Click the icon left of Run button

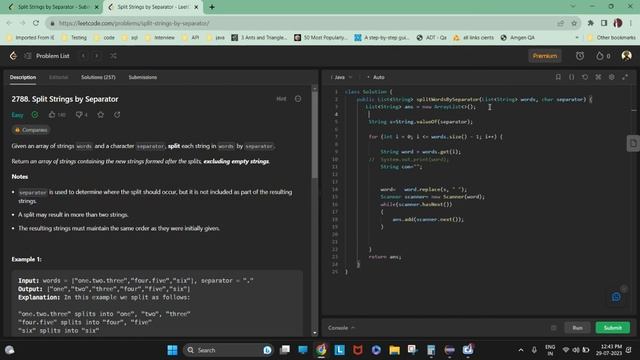pos(553,328)
